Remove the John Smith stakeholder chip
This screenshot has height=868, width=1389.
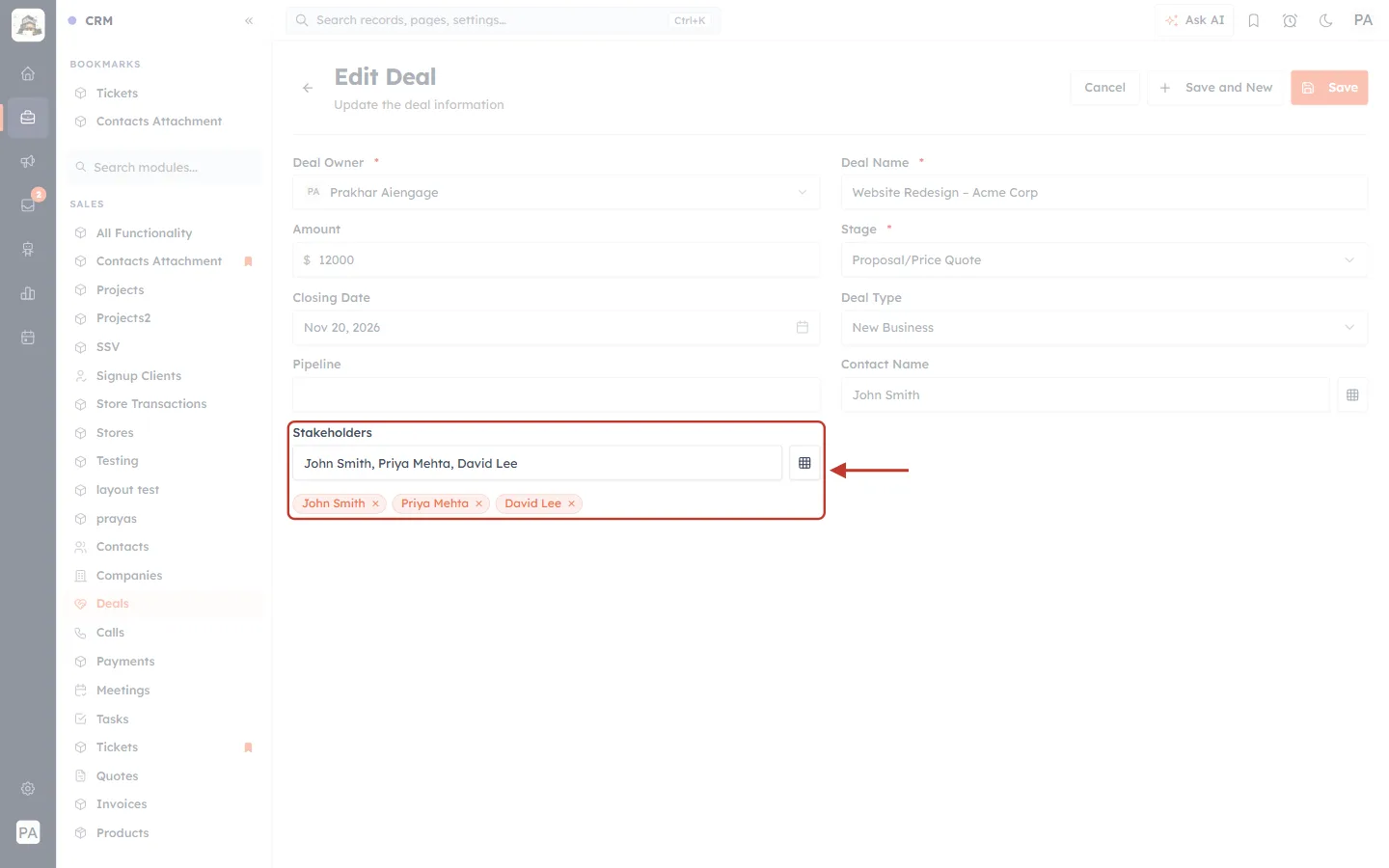(375, 503)
